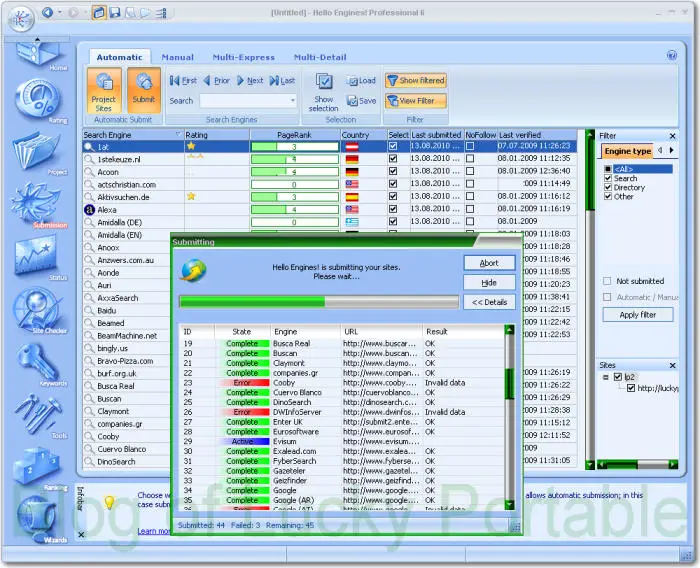Toggle Select checkbox for 1at row
The image size is (700, 568).
tap(393, 146)
